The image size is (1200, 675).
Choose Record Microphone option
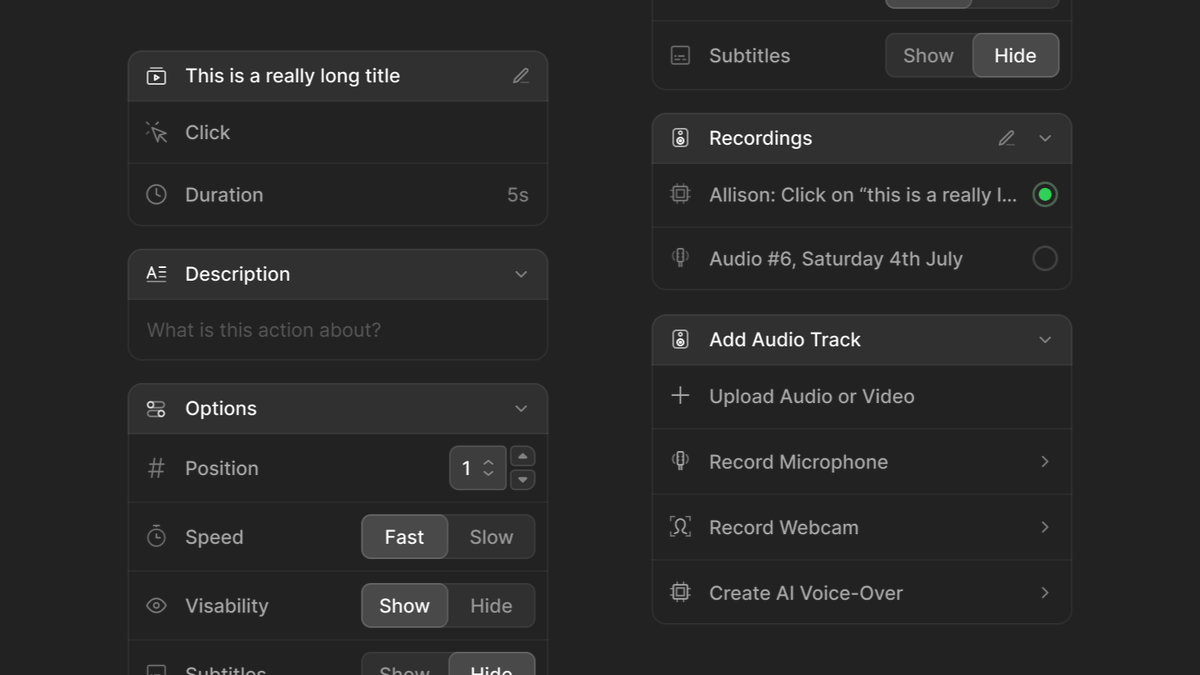862,461
